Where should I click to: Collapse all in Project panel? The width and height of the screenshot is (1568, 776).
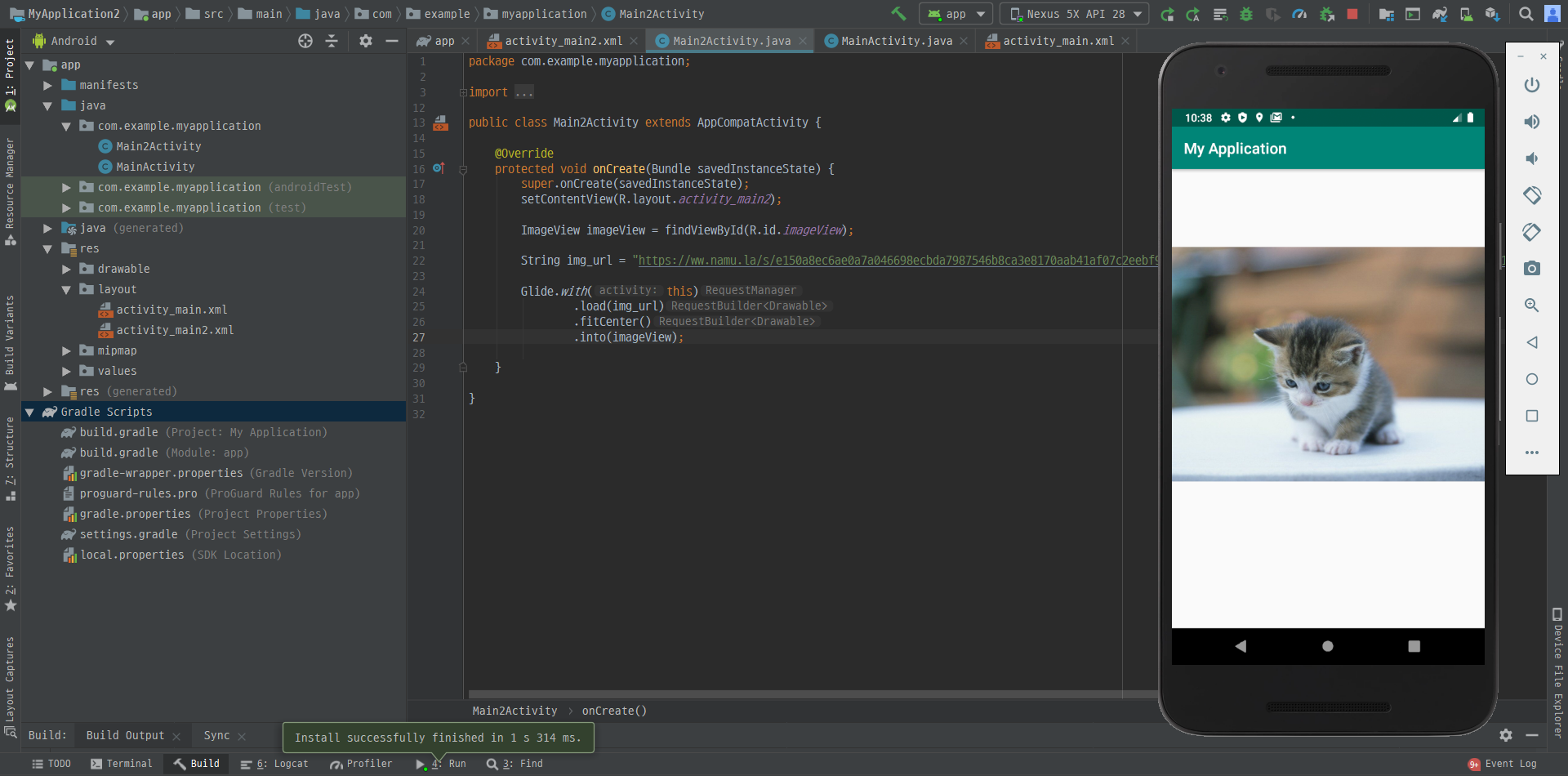coord(332,41)
